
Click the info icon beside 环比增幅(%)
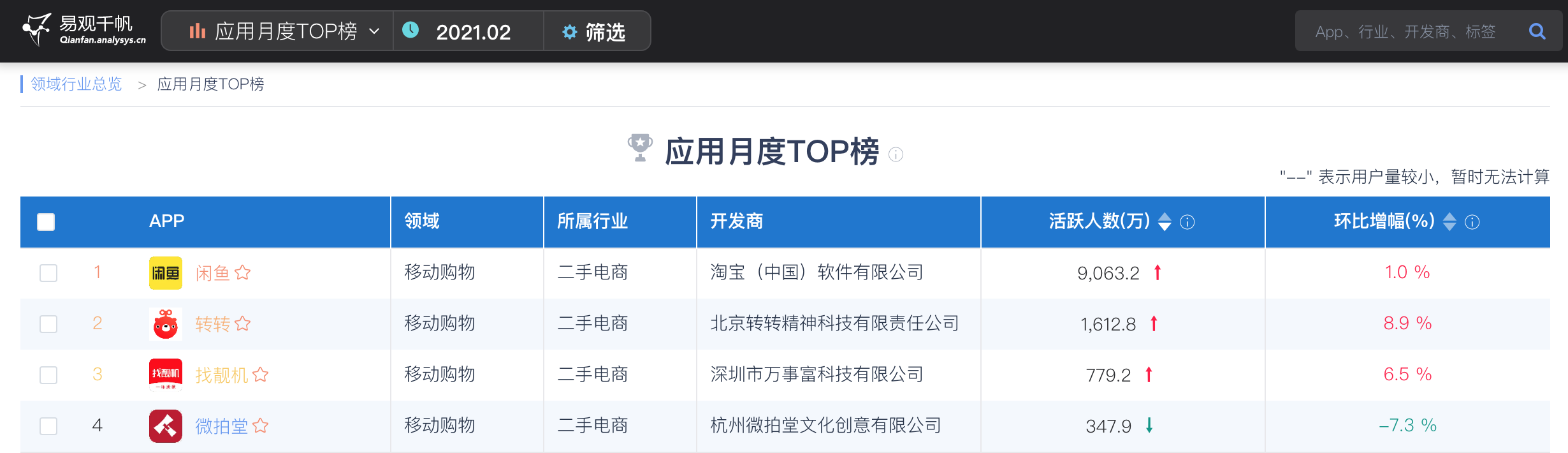pos(1472,222)
